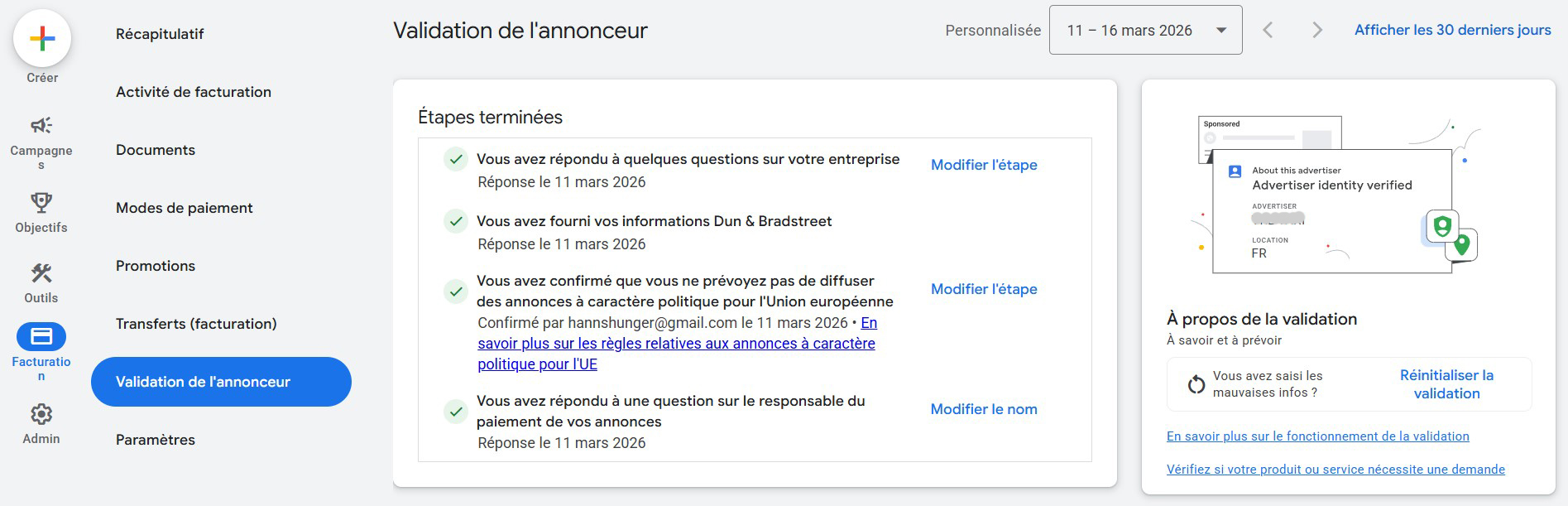This screenshot has height=506, width=1568.
Task: Open Récapitulatif menu item
Action: [x=160, y=34]
